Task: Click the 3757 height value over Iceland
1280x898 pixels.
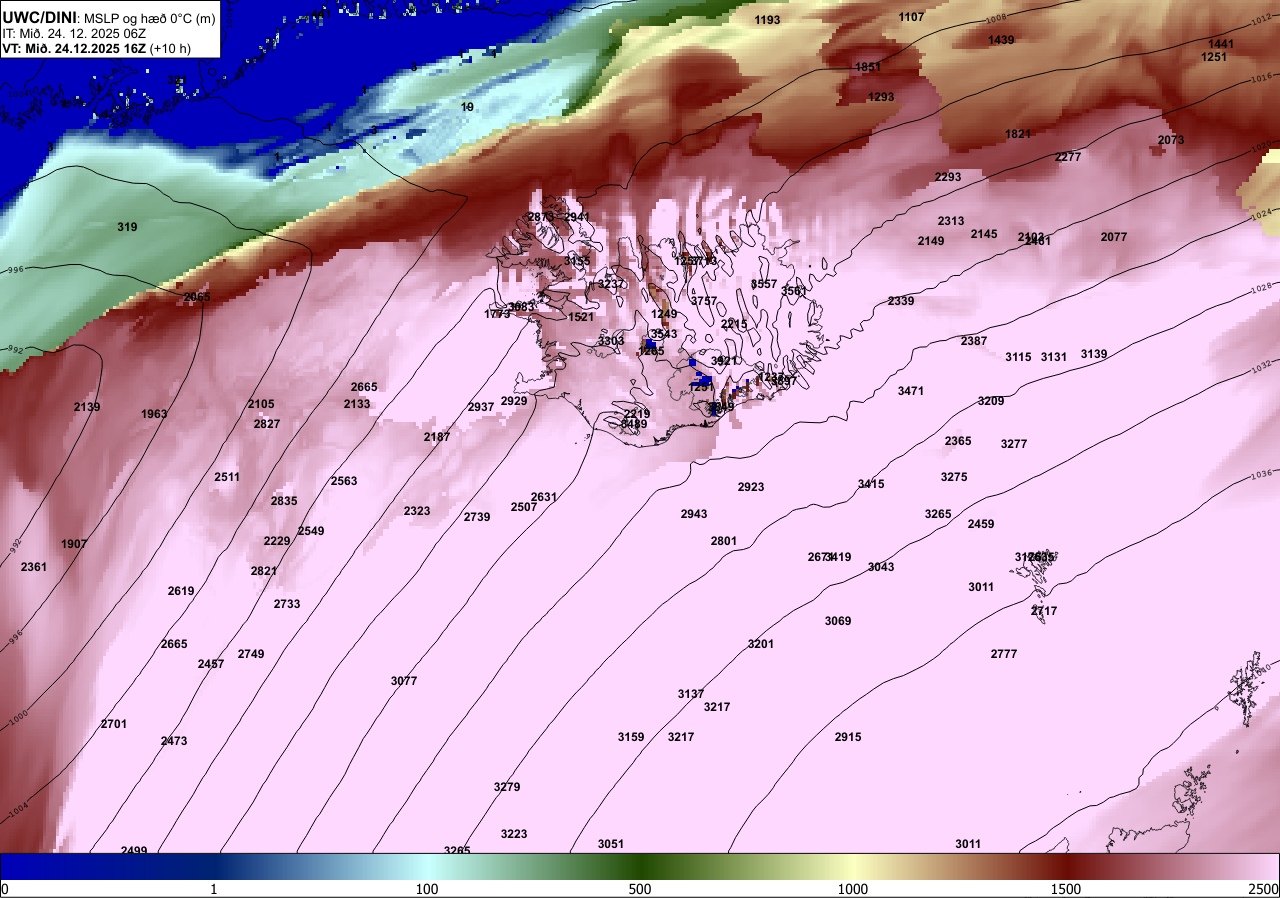Action: [x=704, y=301]
